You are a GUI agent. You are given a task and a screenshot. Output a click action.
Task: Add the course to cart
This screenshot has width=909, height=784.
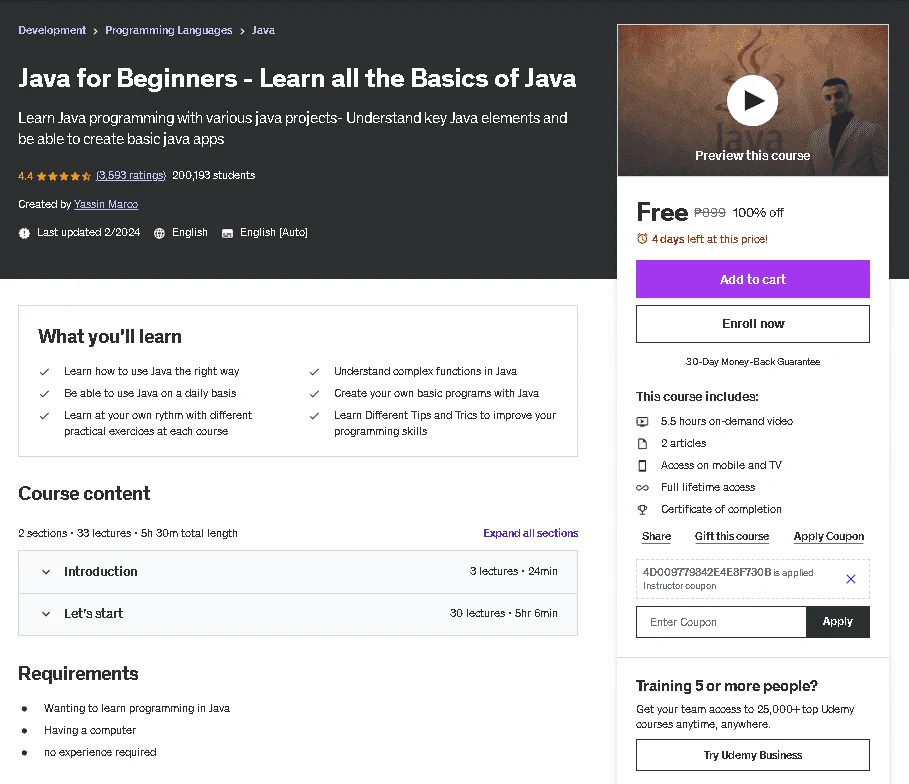[x=752, y=279]
